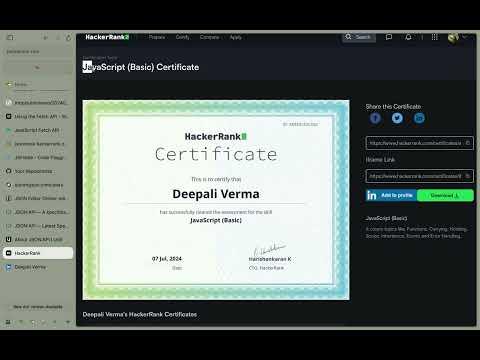The image size is (480, 360).
Task: Copy the certificate URL with copy icon
Action: [468, 143]
